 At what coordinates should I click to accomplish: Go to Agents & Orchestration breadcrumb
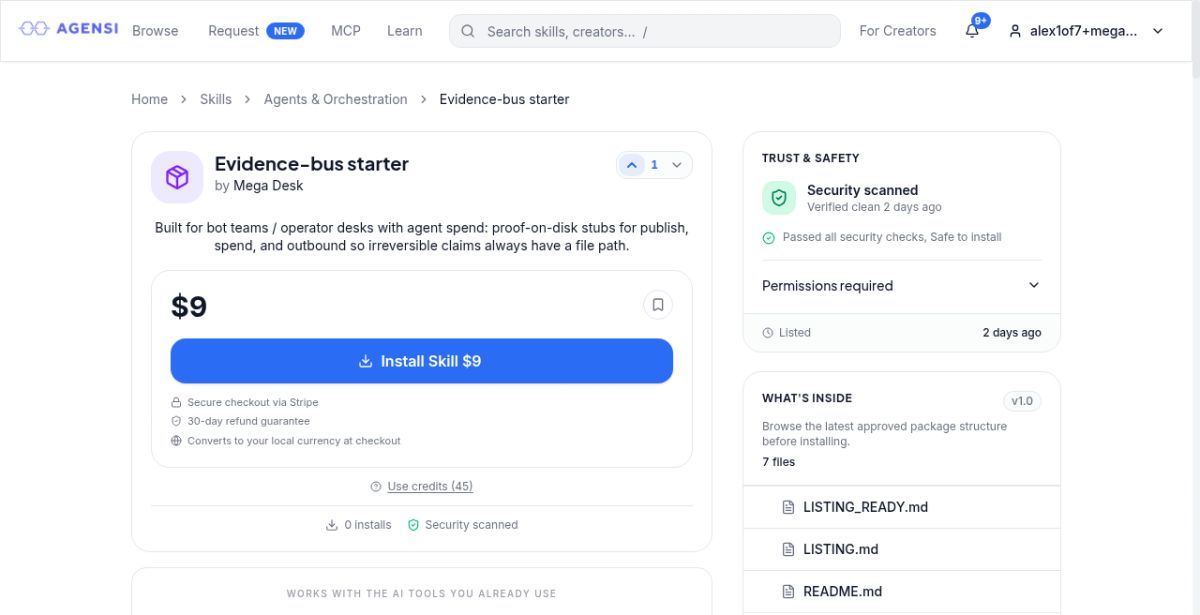click(x=336, y=99)
